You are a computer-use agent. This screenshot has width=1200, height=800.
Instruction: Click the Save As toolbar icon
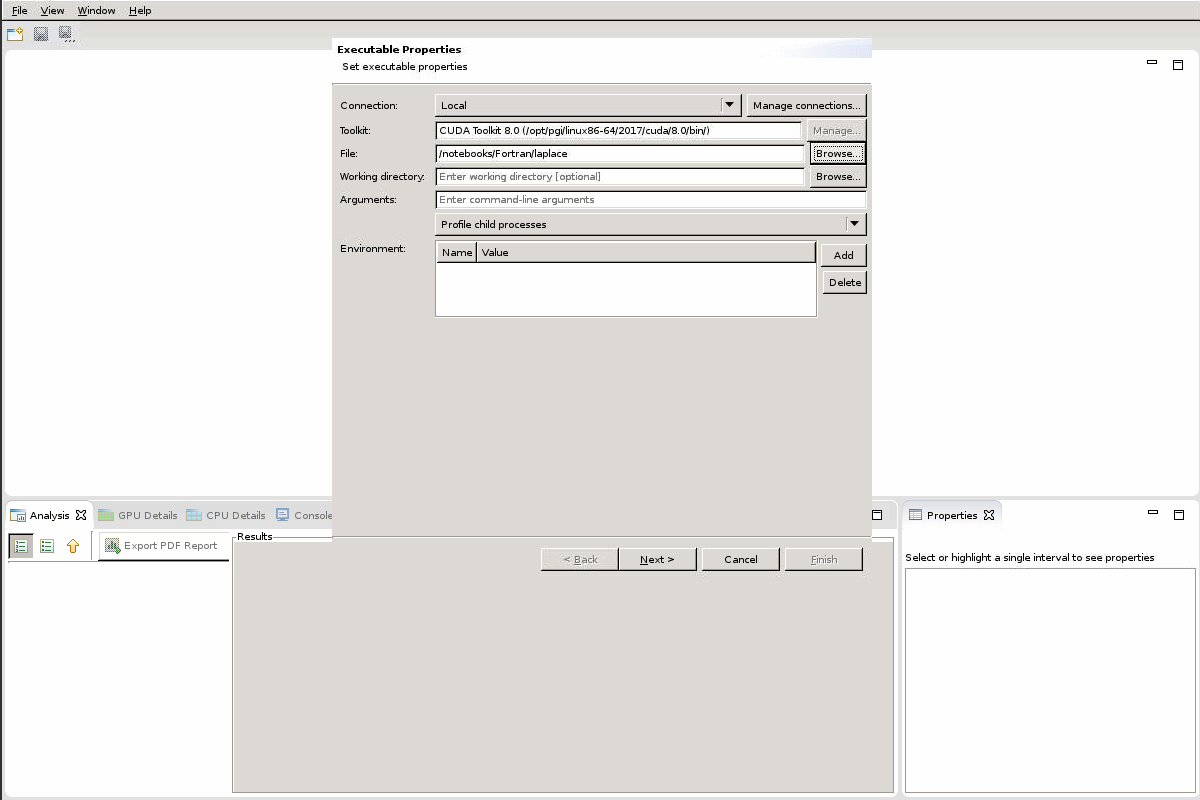pyautogui.click(x=66, y=34)
